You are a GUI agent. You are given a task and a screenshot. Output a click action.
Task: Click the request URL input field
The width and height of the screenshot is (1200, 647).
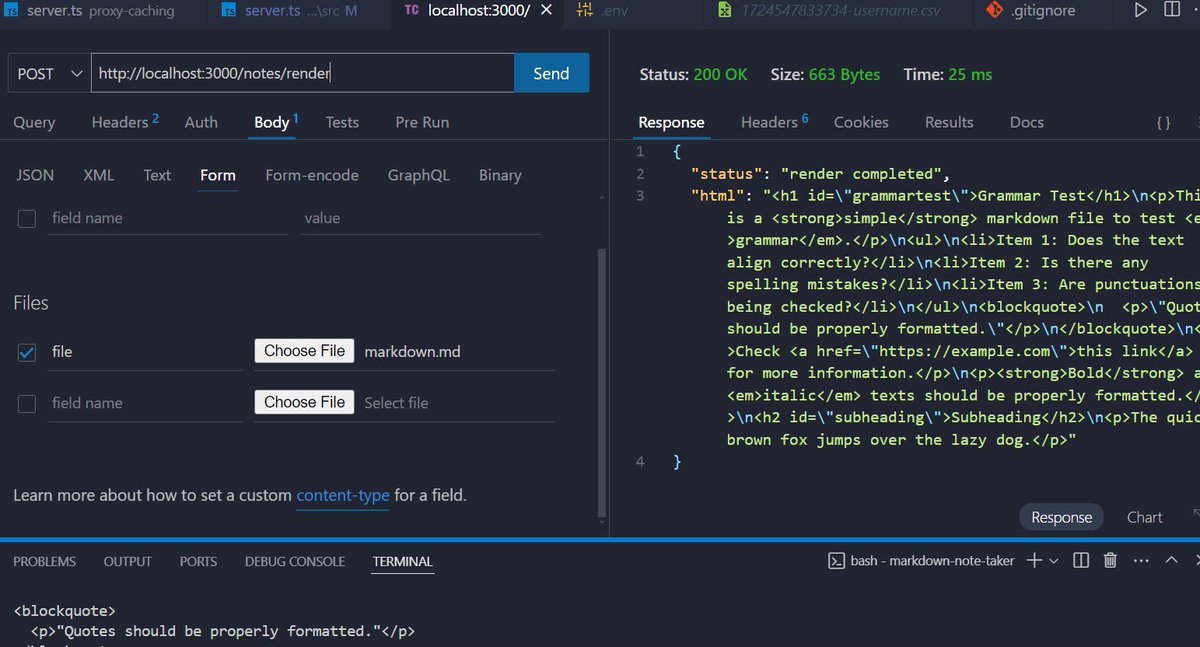[303, 73]
